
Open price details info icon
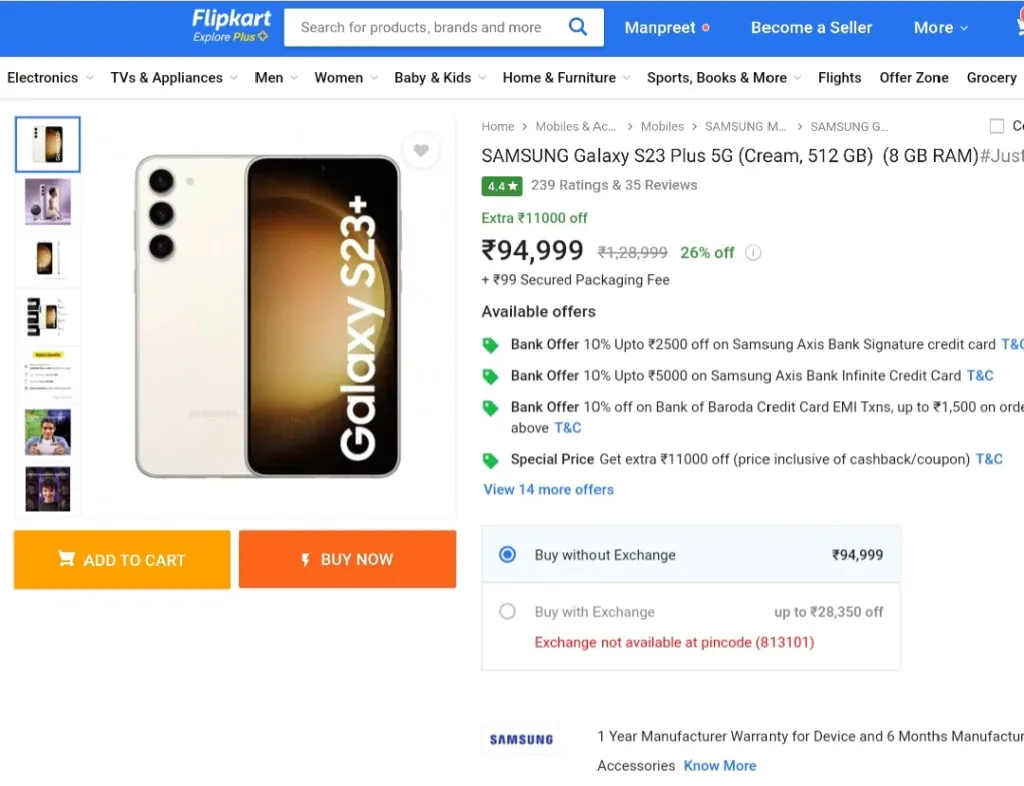(x=753, y=253)
